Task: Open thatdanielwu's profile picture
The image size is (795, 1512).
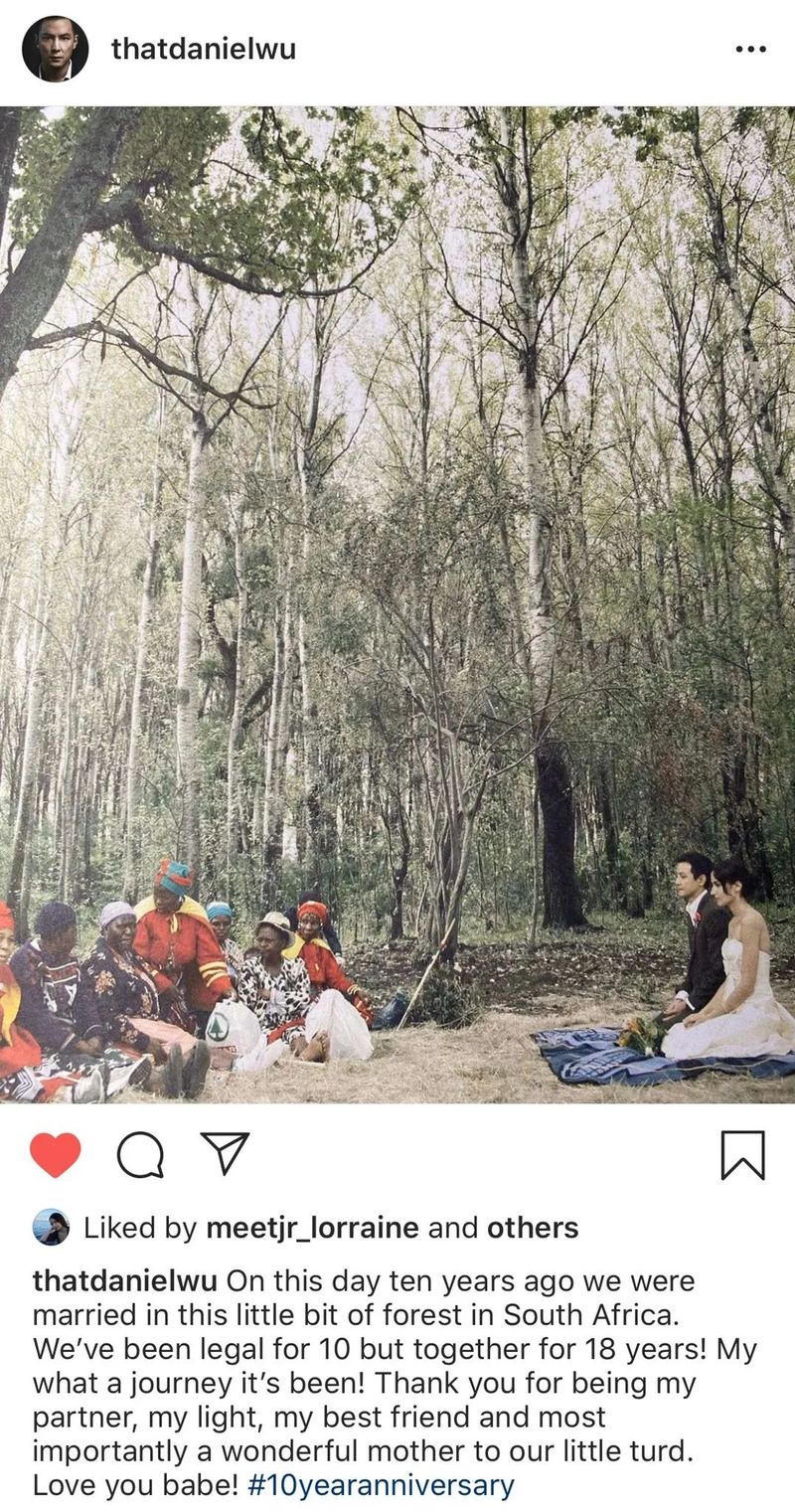Action: pos(55,49)
